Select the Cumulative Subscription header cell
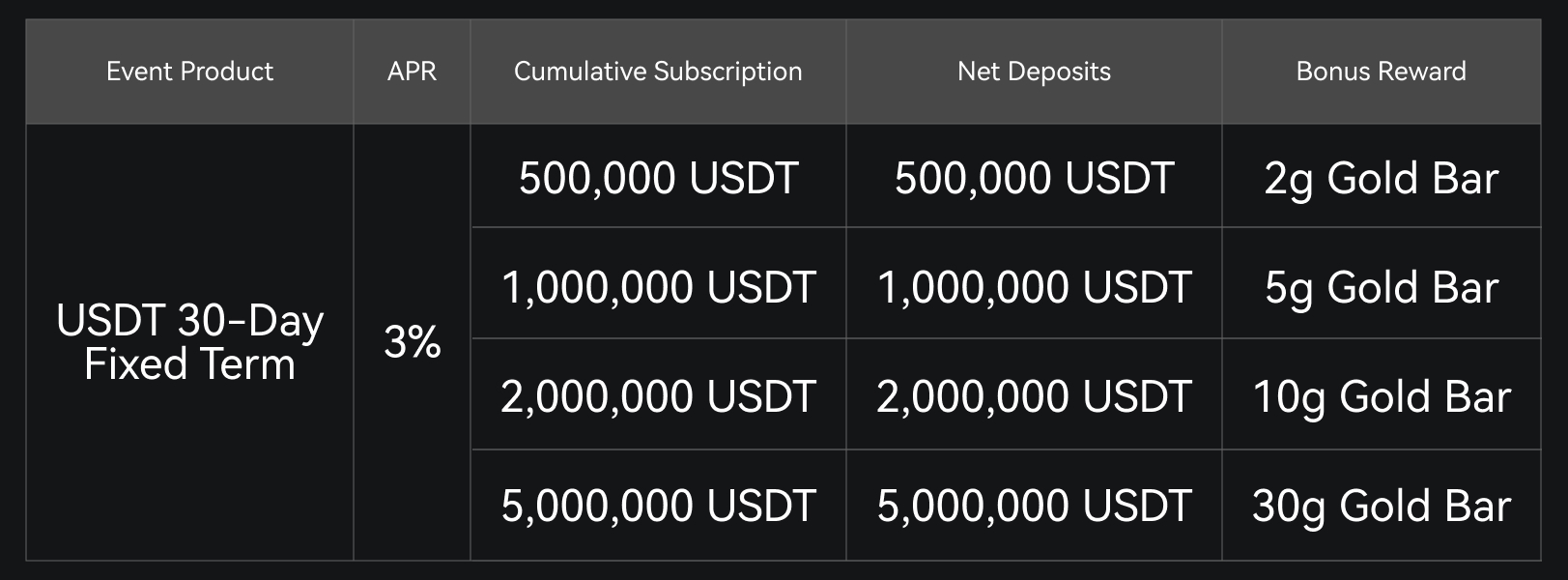Image resolution: width=1568 pixels, height=580 pixels. click(x=658, y=72)
